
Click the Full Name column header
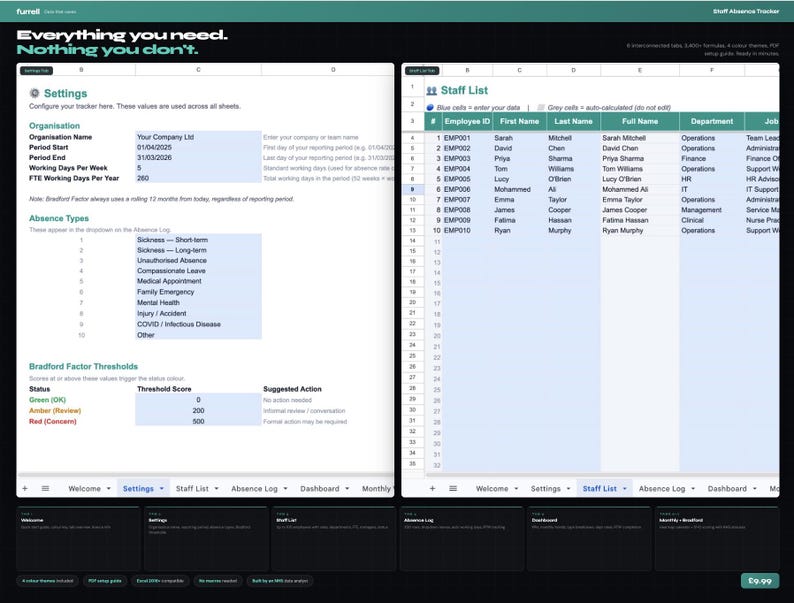point(640,122)
